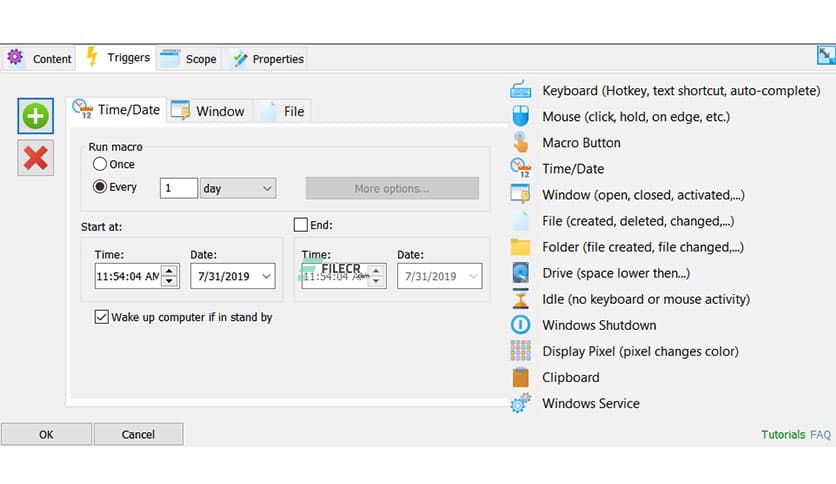Switch to the File trigger sub-tab

pos(283,111)
